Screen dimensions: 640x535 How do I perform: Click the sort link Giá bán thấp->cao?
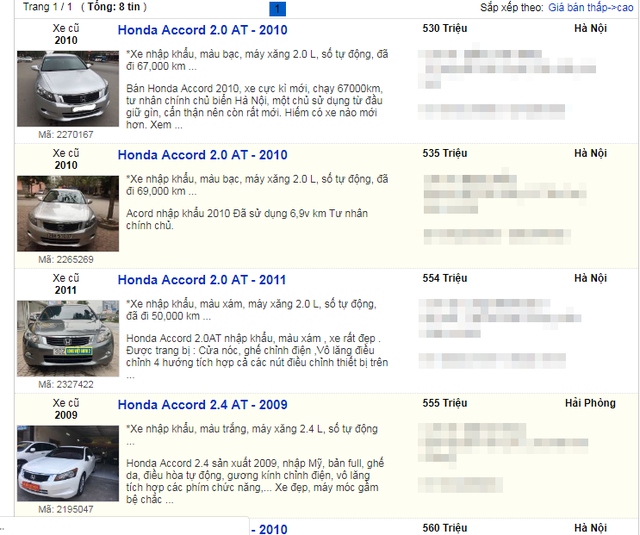(591, 7)
